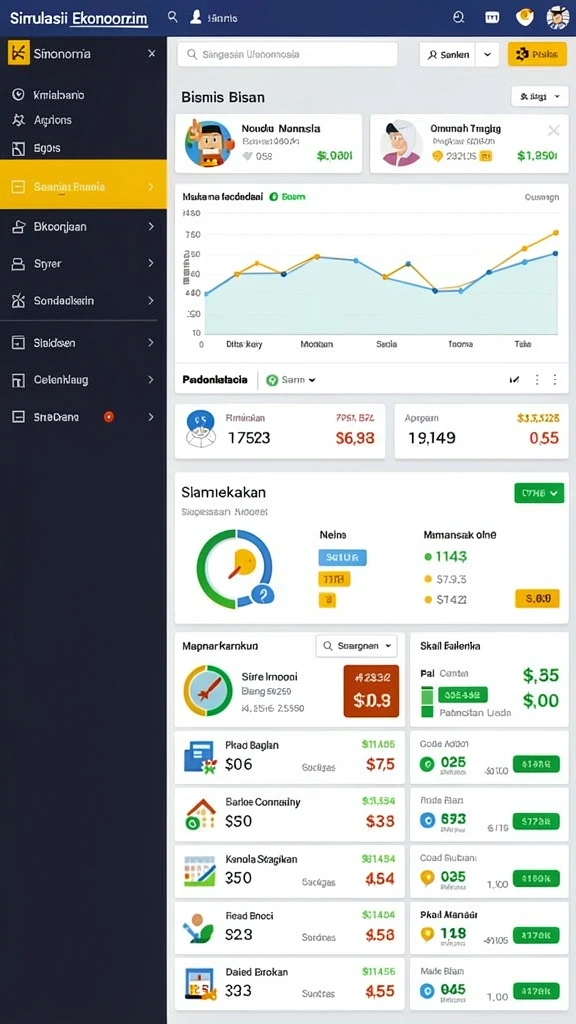Toggle the green Sarnn status selector
Viewport: 576px width, 1024px height.
[x=291, y=379]
